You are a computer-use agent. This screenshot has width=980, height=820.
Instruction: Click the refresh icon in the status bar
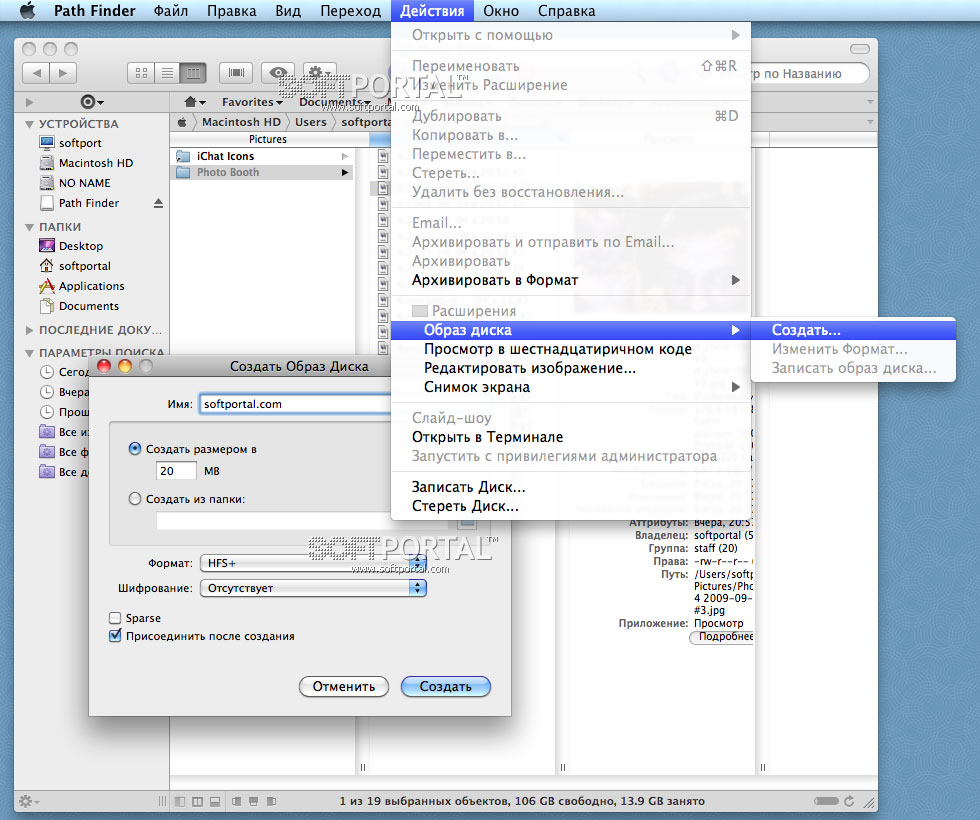pos(849,801)
